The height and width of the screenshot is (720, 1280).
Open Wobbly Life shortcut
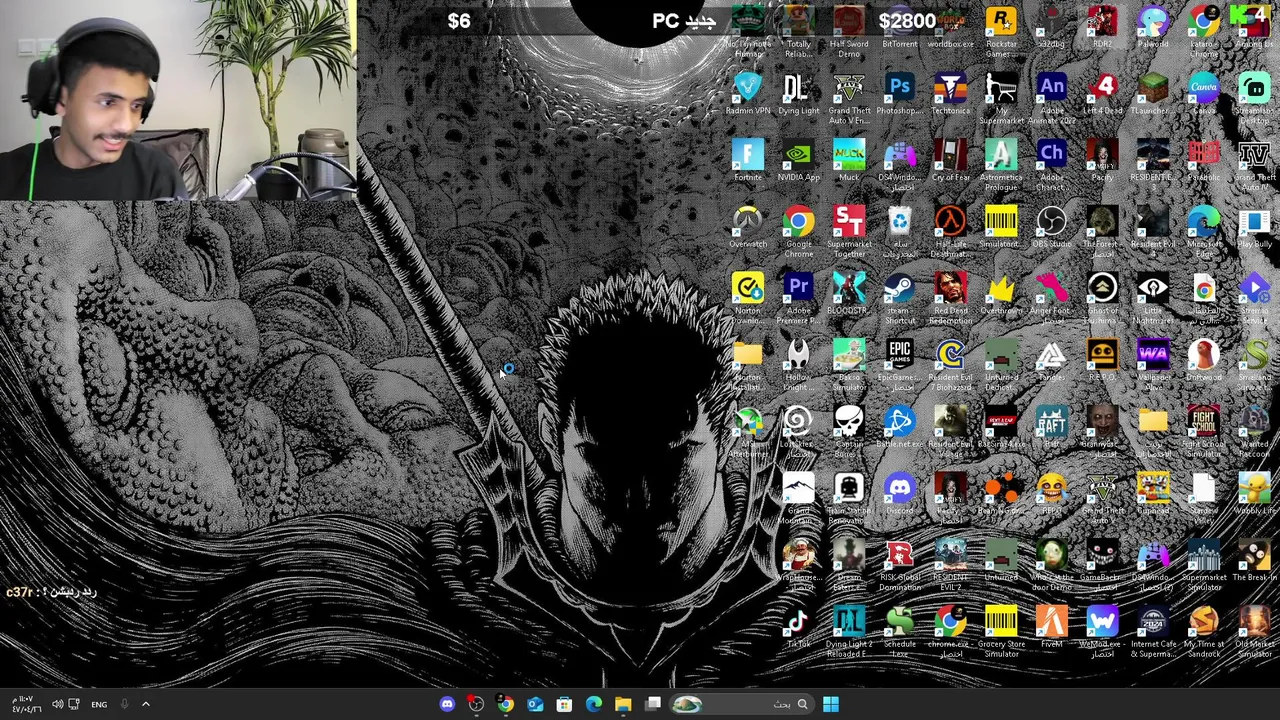[x=1254, y=495]
